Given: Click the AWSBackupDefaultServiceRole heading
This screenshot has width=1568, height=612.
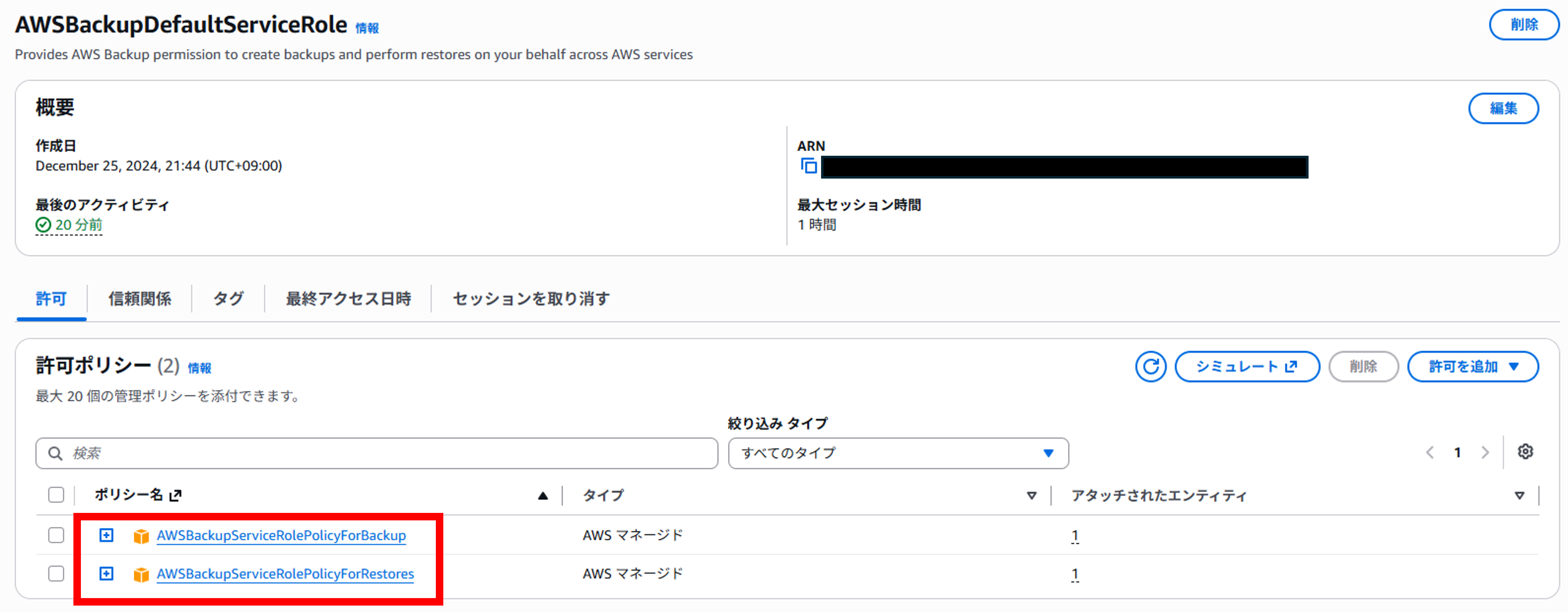Looking at the screenshot, I should point(181,25).
